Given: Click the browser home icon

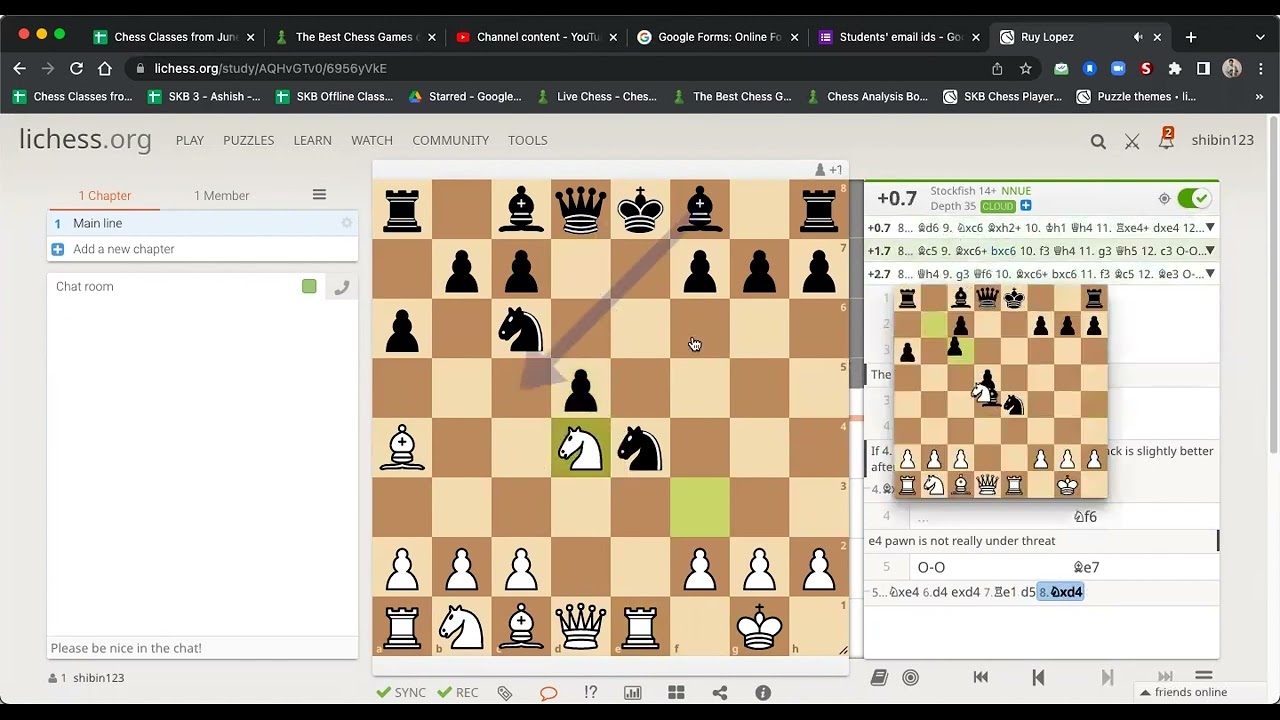Looking at the screenshot, I should coord(105,68).
